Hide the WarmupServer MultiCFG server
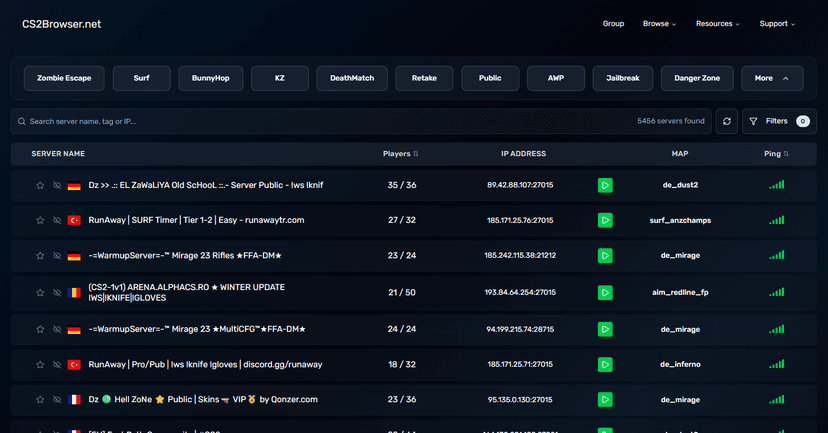 (57, 330)
